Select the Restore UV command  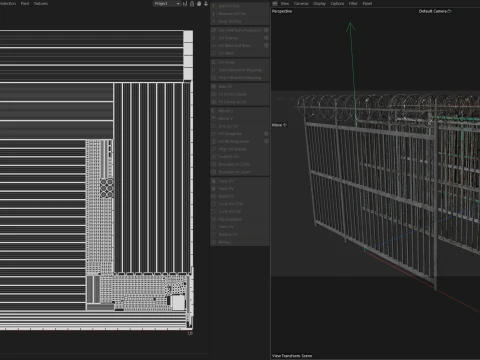[x=228, y=234]
